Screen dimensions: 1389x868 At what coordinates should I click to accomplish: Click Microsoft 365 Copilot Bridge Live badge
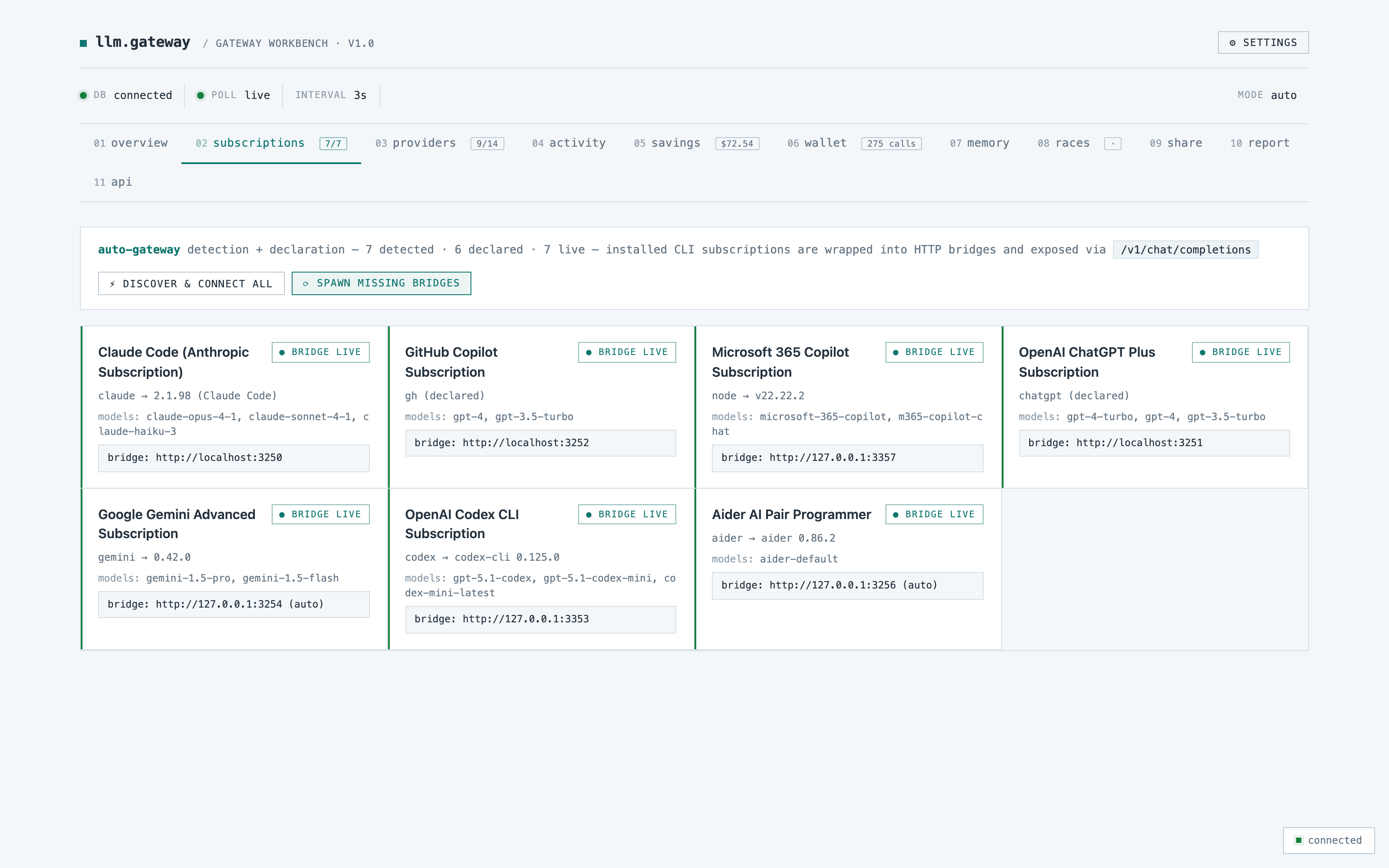click(x=934, y=352)
